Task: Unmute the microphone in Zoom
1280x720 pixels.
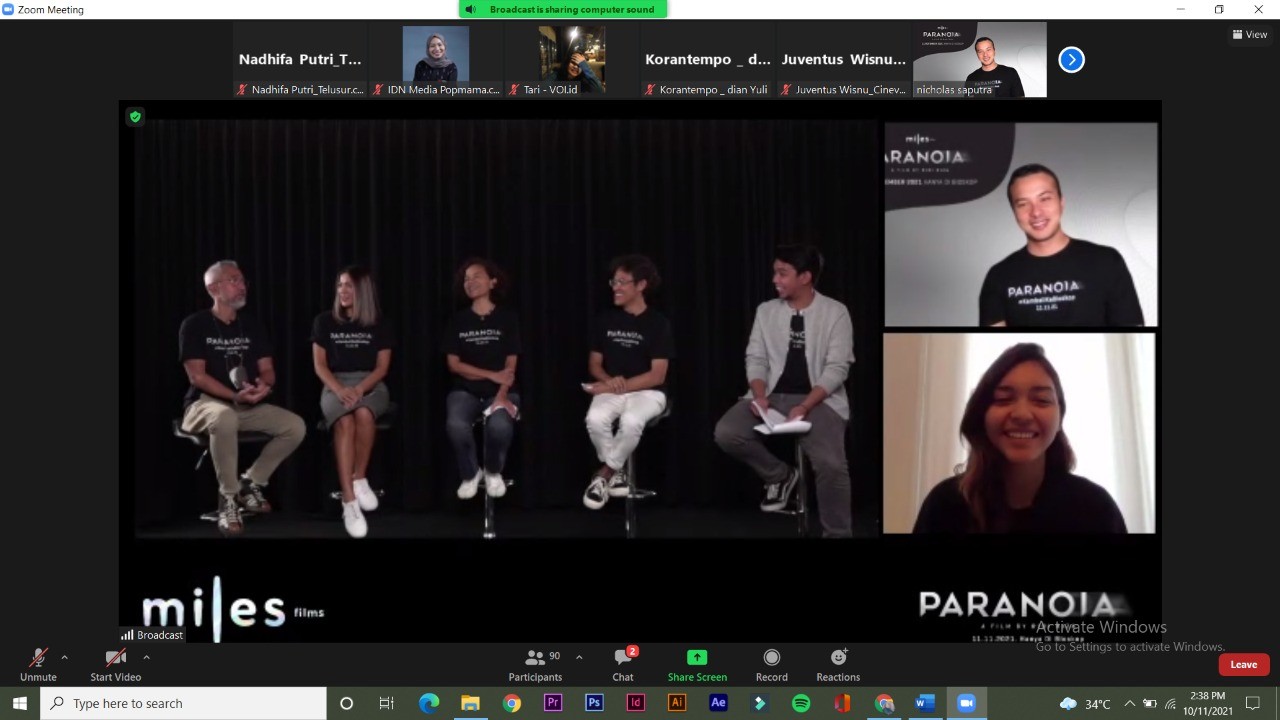Action: [38, 664]
